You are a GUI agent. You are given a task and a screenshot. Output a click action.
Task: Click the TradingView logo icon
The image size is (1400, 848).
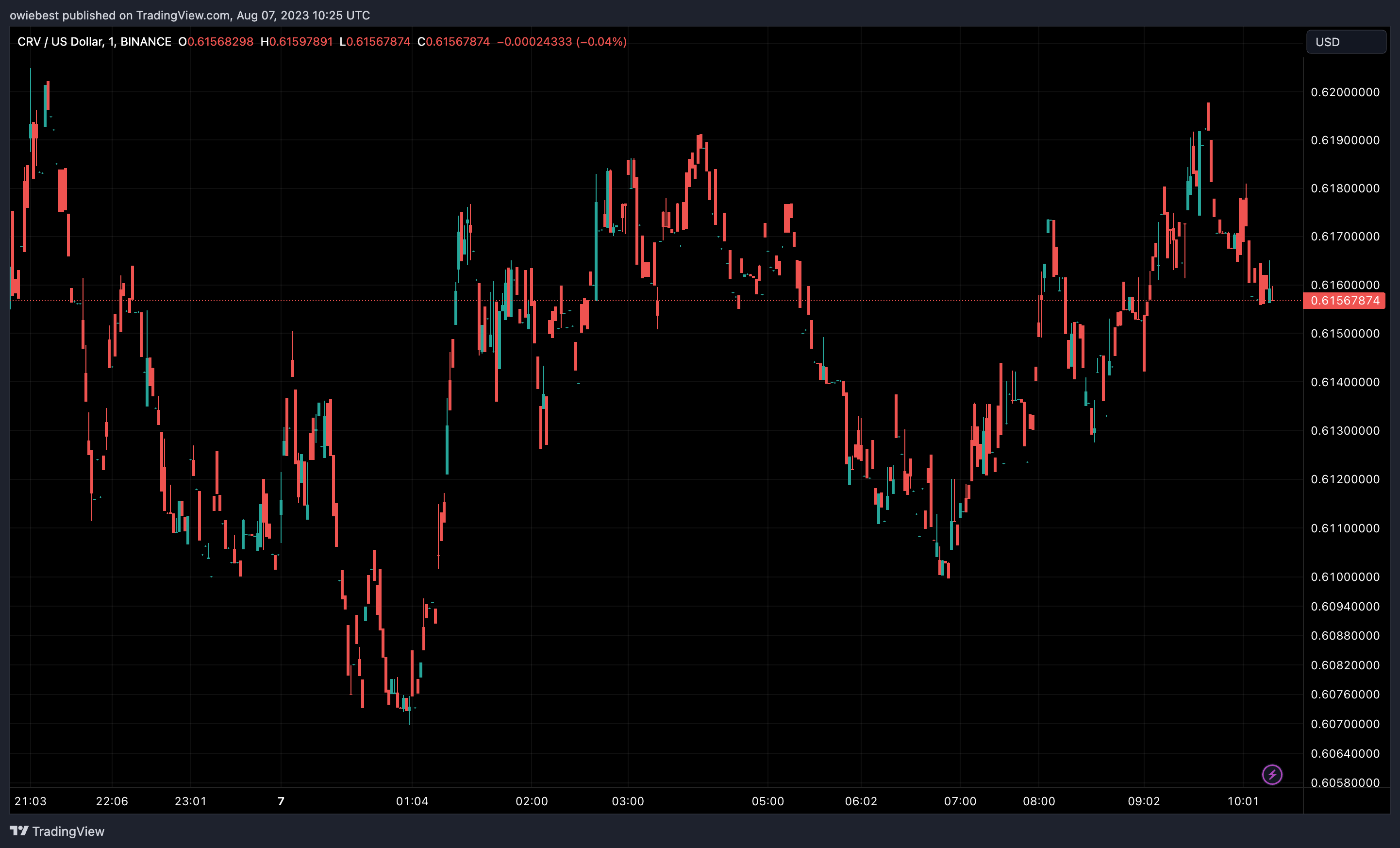coord(19,831)
